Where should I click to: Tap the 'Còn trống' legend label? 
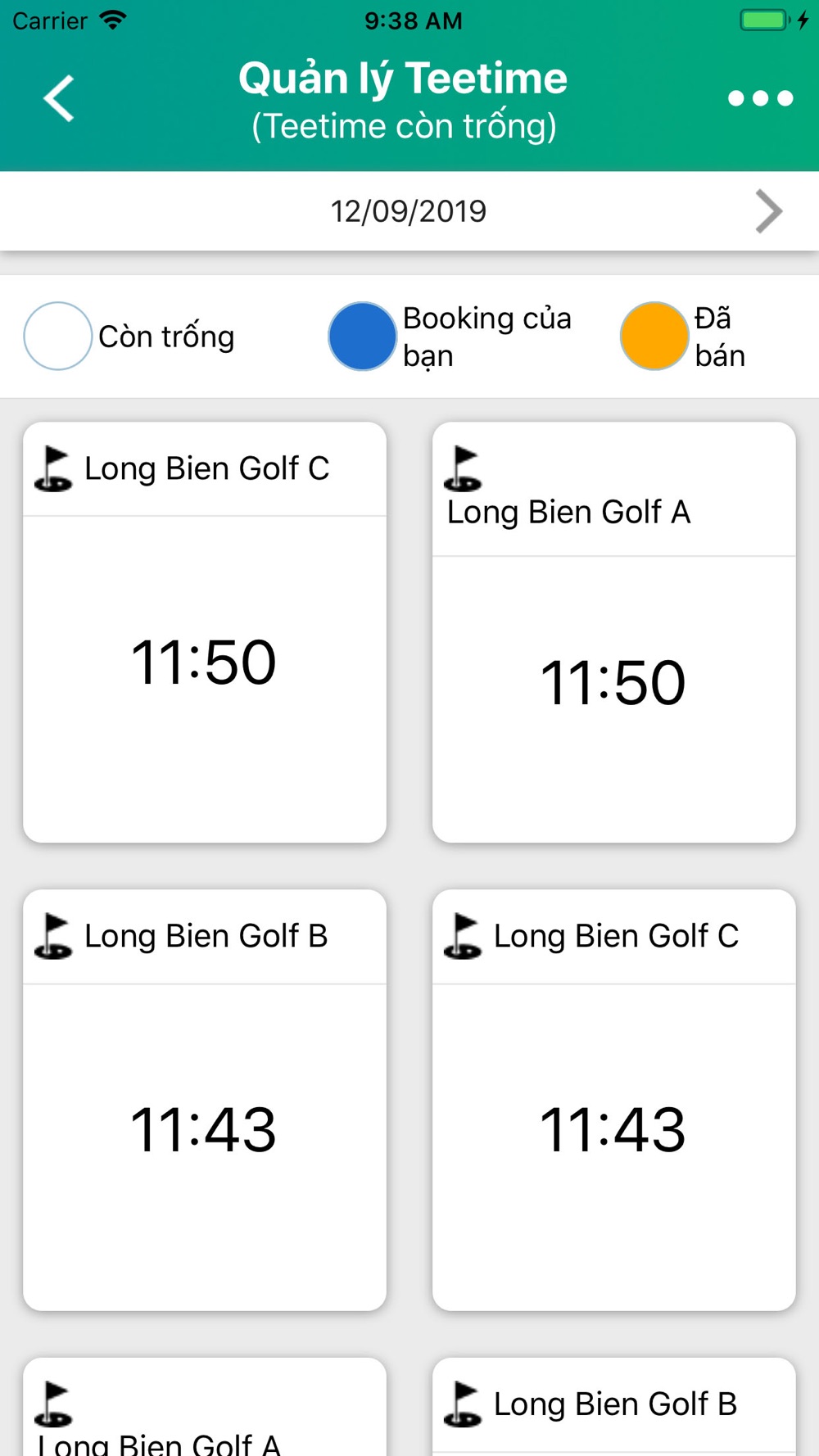pyautogui.click(x=166, y=337)
